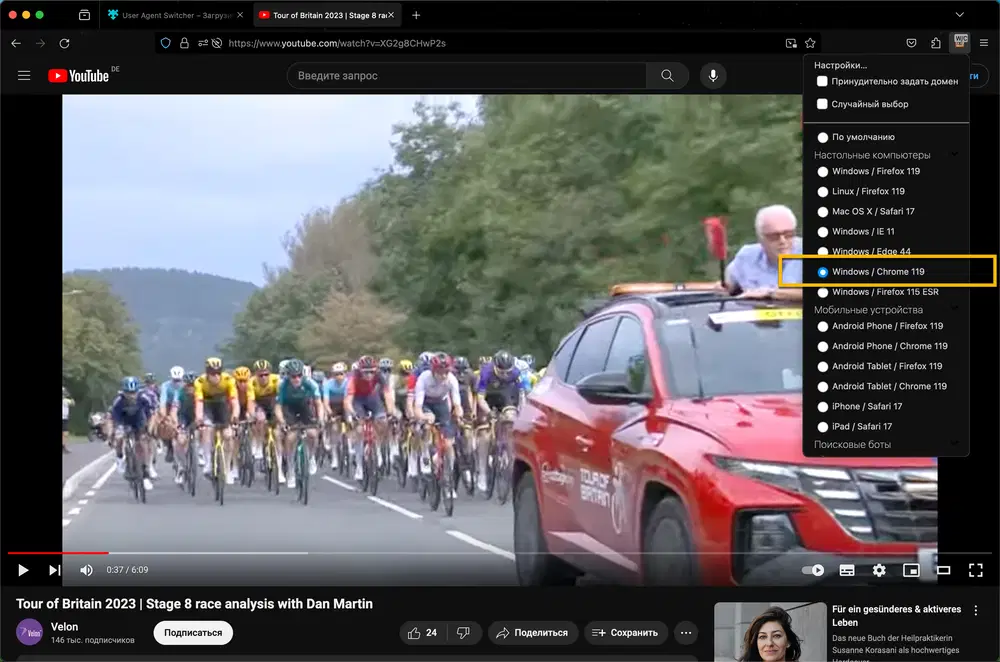The height and width of the screenshot is (662, 1000).
Task: Open the extensions puzzle icon
Action: [x=936, y=43]
